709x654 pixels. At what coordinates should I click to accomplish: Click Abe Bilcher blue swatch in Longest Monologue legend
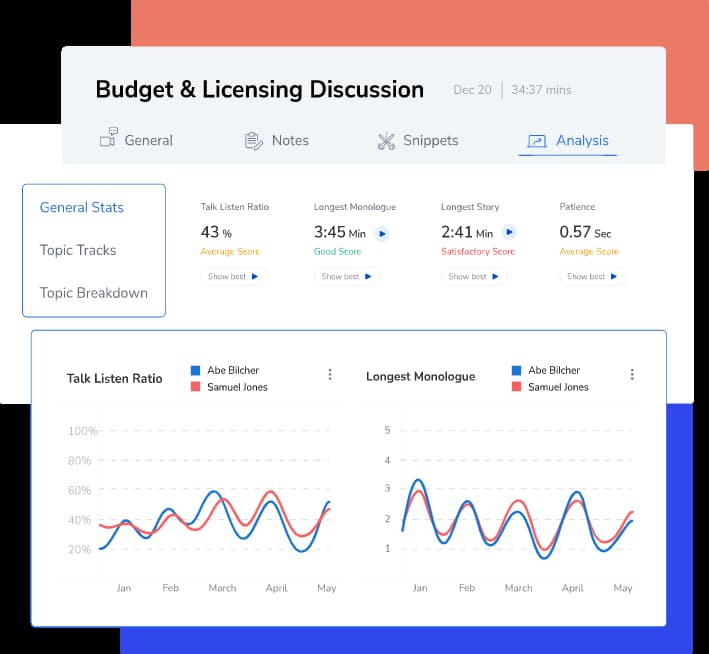pos(516,370)
